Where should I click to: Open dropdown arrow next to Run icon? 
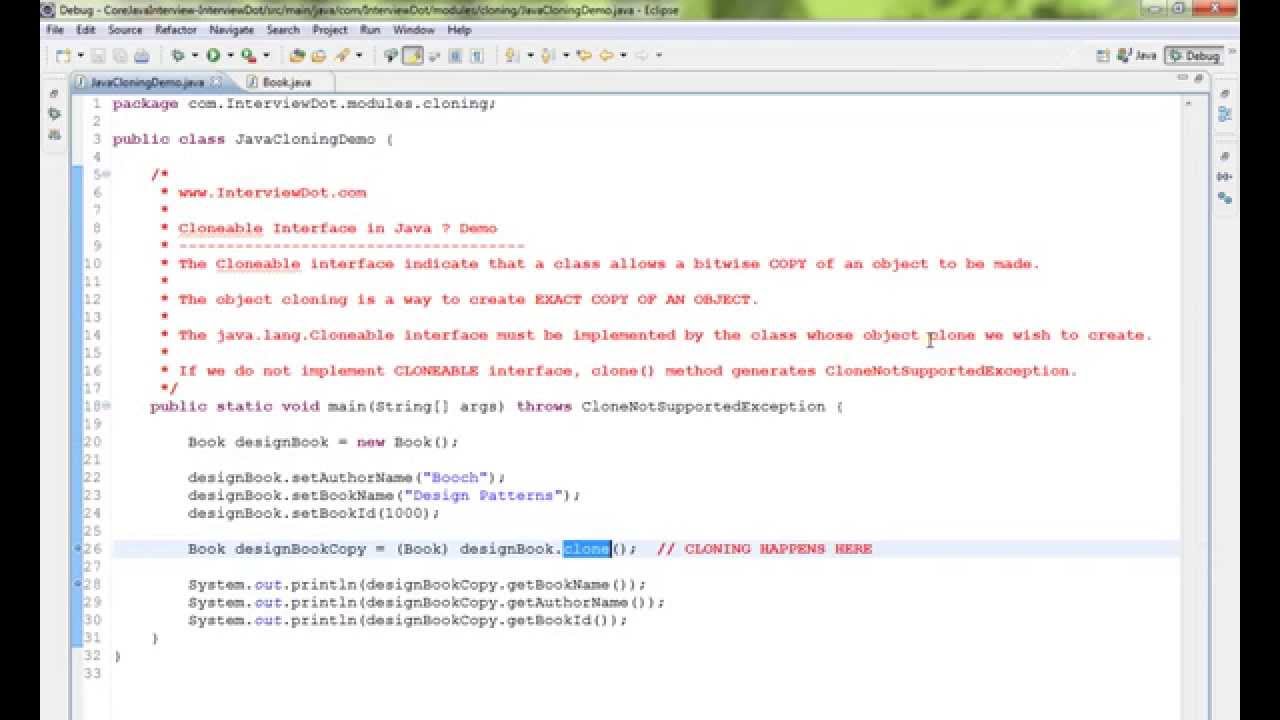[x=230, y=56]
